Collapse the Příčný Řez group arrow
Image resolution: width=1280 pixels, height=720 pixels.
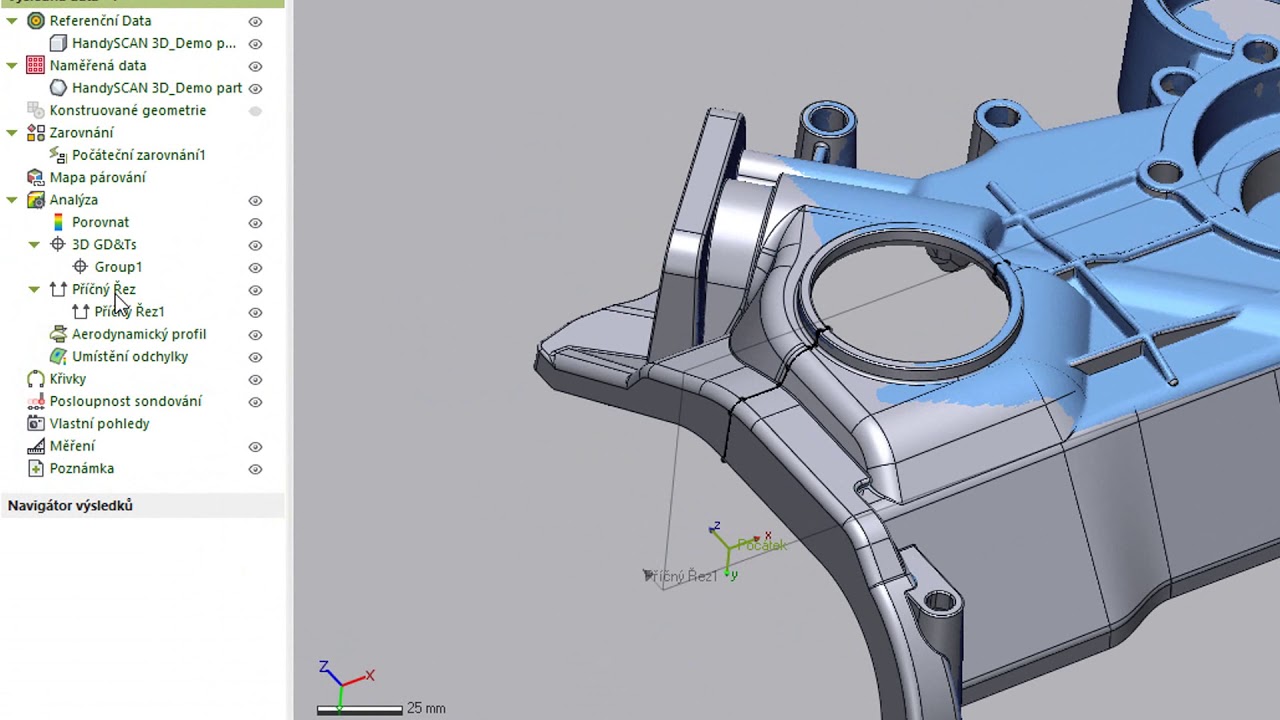34,289
